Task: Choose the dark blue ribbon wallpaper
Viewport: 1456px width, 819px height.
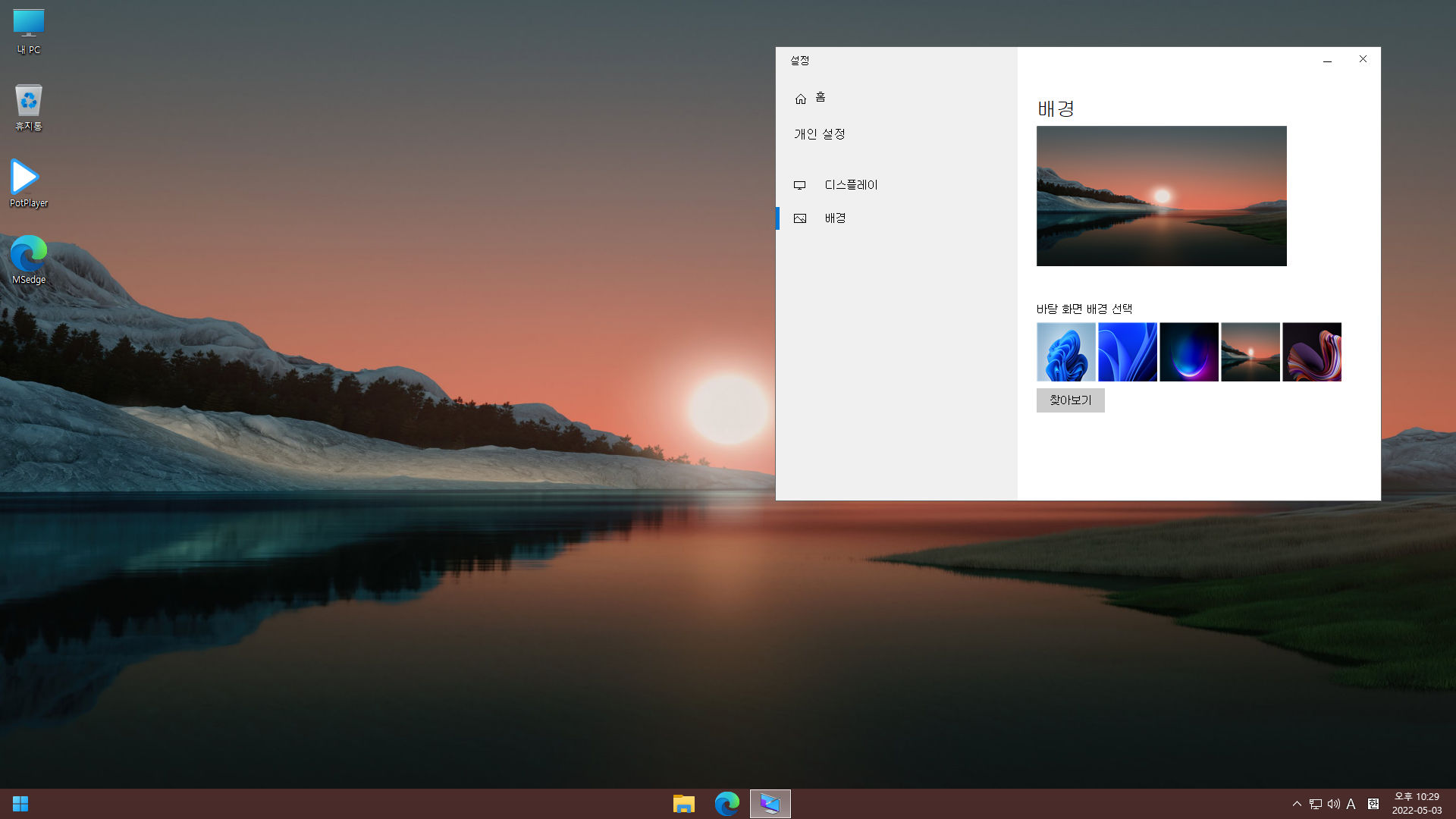Action: pos(1127,352)
